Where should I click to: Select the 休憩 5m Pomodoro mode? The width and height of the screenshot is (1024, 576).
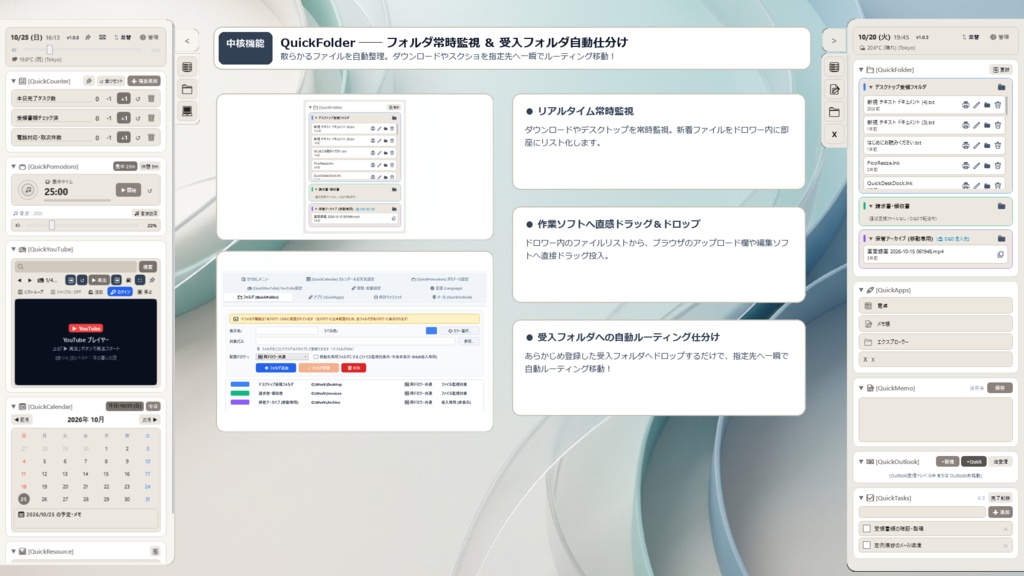150,167
